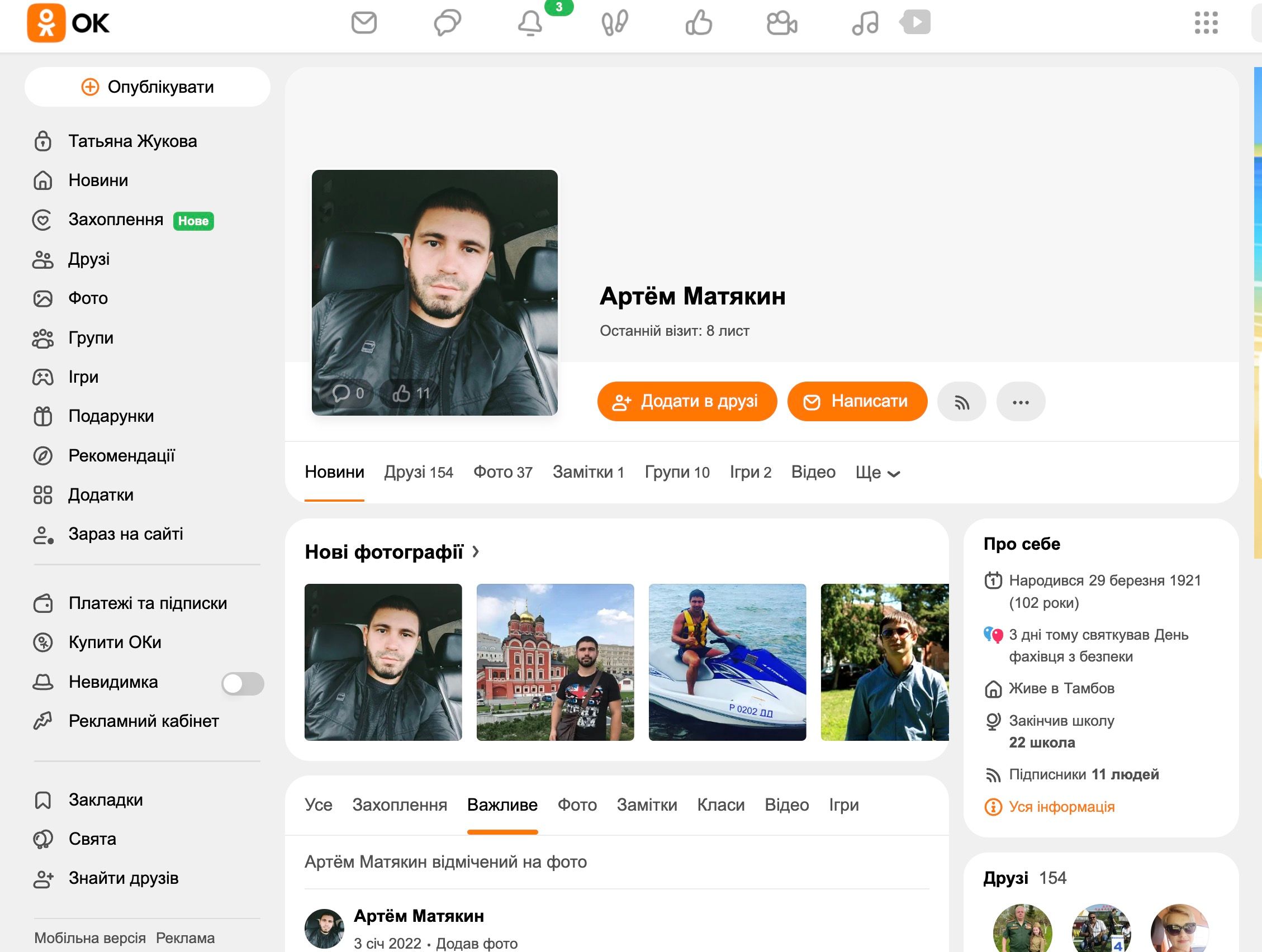Open discussions chat bubbles icon
The height and width of the screenshot is (952, 1262).
(447, 23)
